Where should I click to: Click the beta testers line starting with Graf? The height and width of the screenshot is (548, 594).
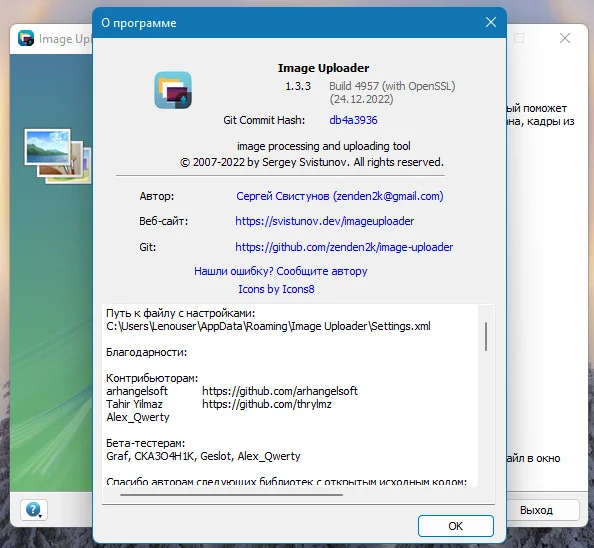[203, 456]
